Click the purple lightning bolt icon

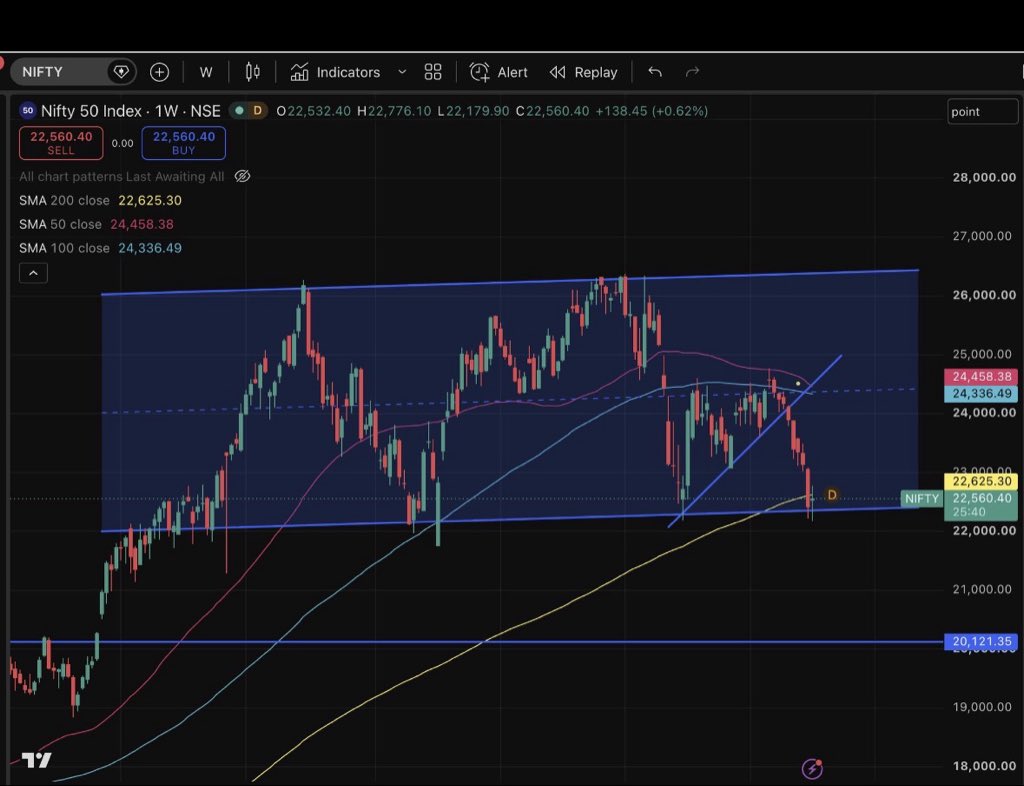(x=812, y=768)
